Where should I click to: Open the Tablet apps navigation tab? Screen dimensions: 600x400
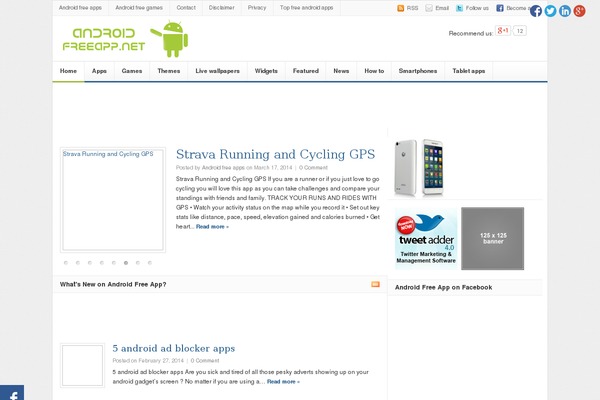468,71
